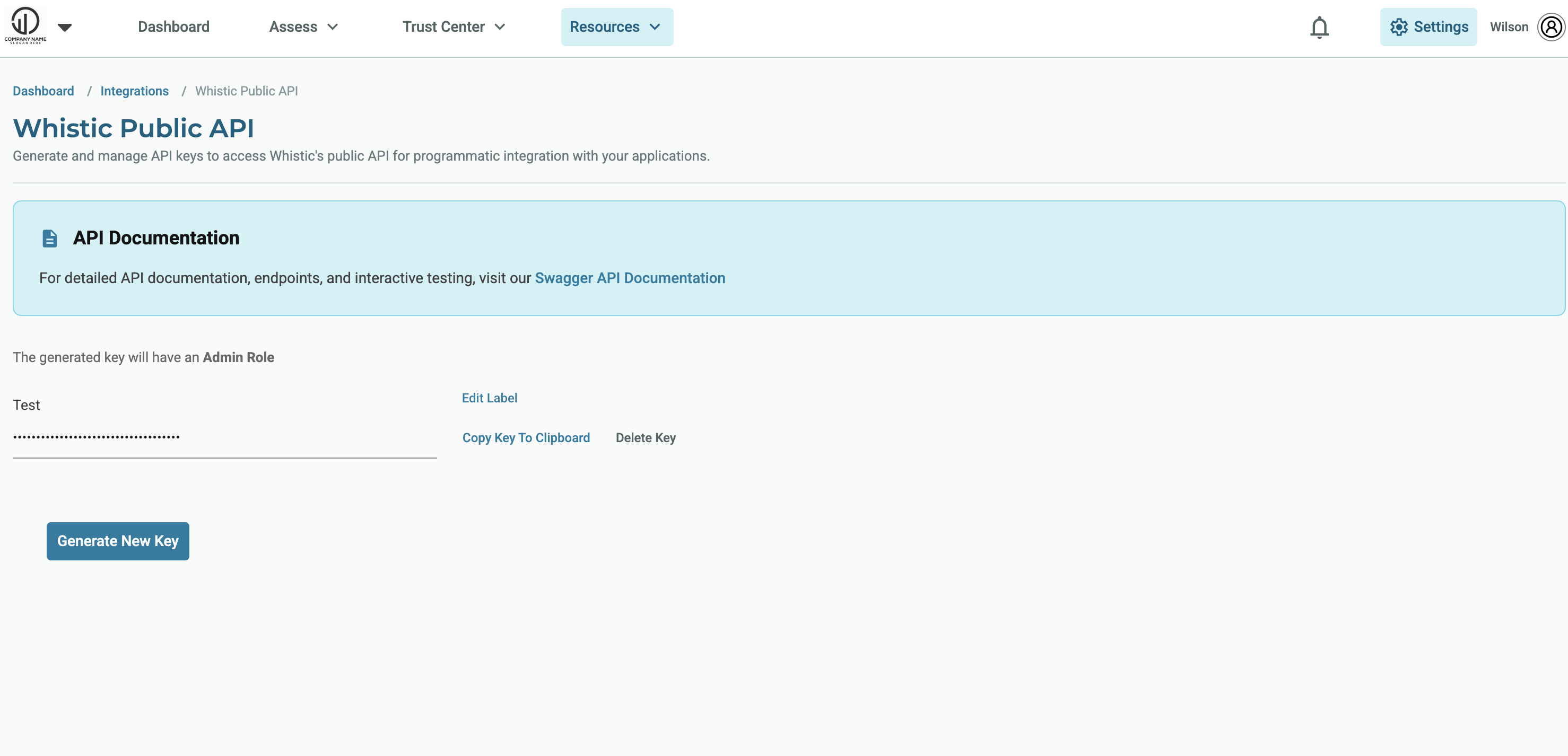Navigate to Dashboard breadcrumb link
The height and width of the screenshot is (756, 1568).
pyautogui.click(x=43, y=91)
